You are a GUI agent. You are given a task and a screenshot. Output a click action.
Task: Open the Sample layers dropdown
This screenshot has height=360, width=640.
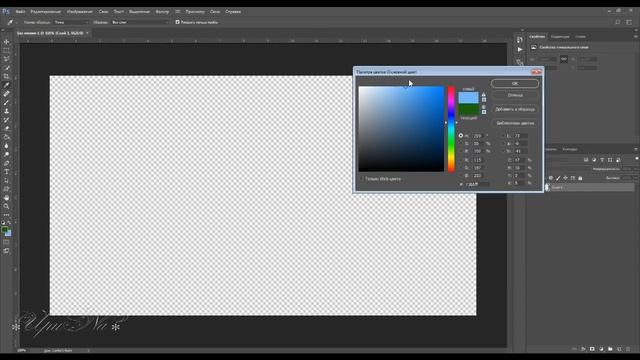click(140, 22)
